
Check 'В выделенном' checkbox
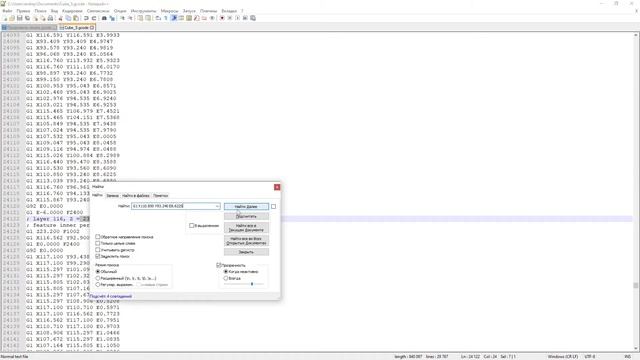191,225
